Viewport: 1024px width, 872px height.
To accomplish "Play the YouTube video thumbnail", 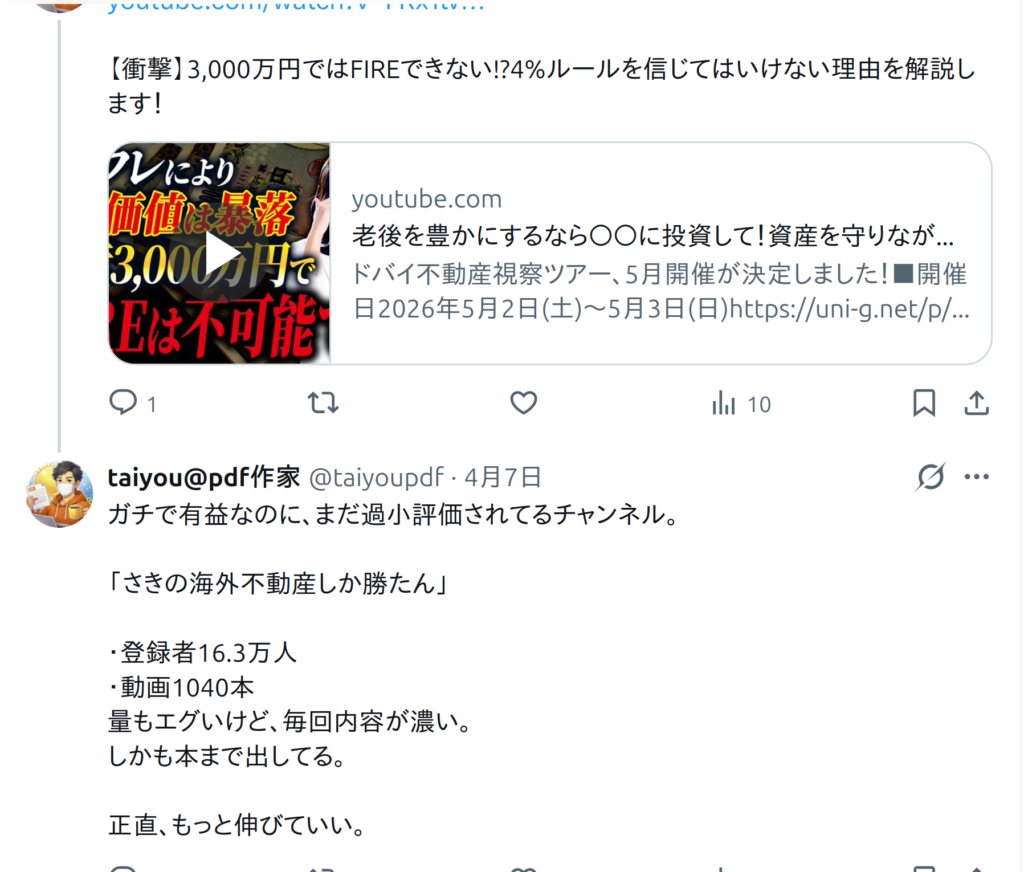I will click(219, 253).
